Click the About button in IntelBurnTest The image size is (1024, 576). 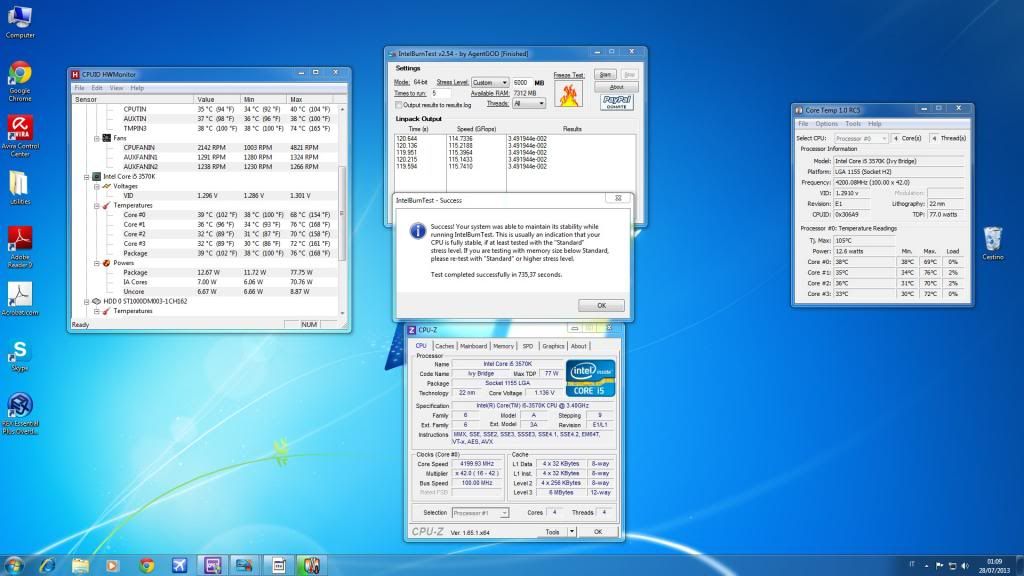tap(616, 87)
